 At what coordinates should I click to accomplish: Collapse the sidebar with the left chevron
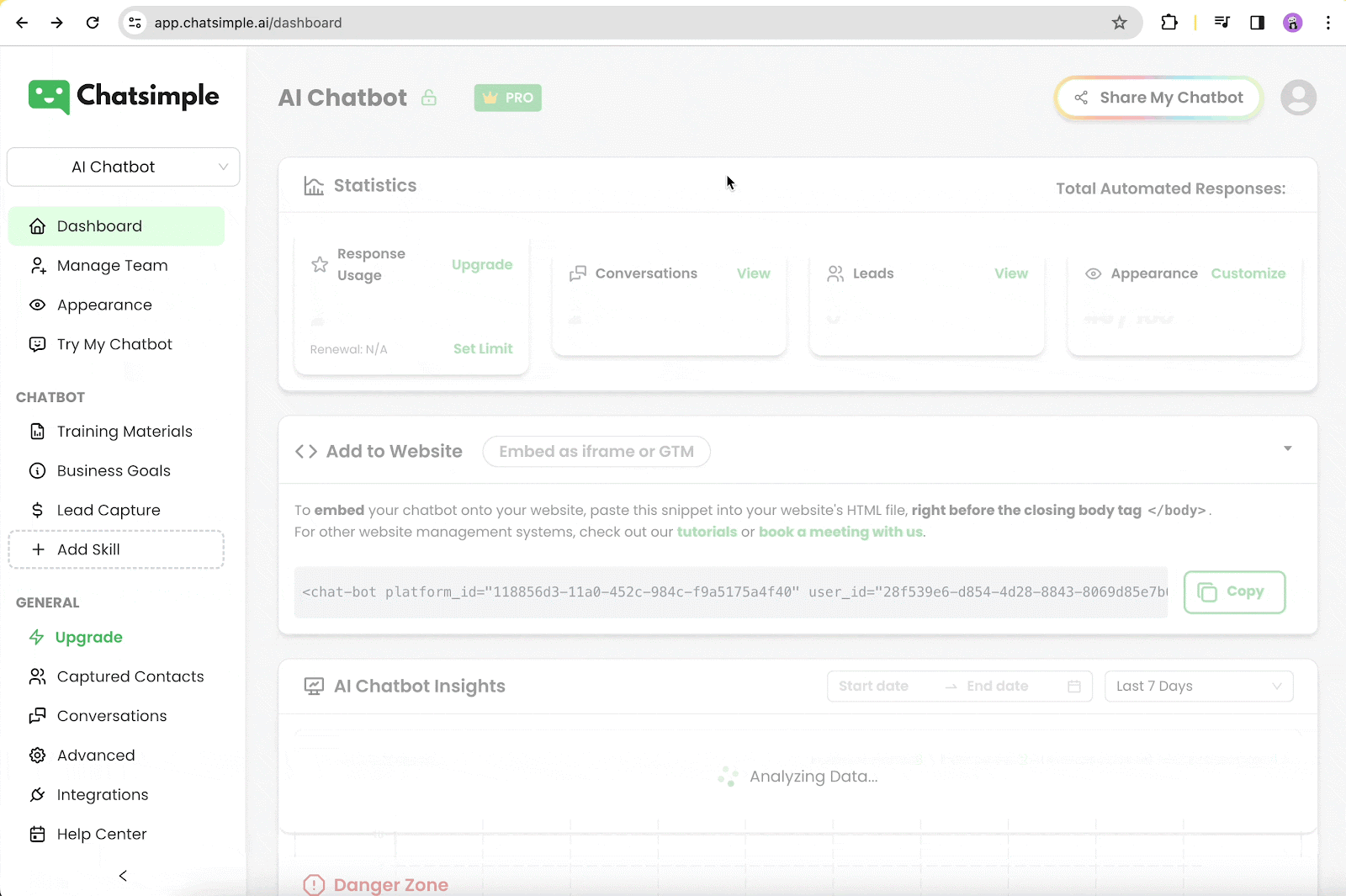coord(123,876)
